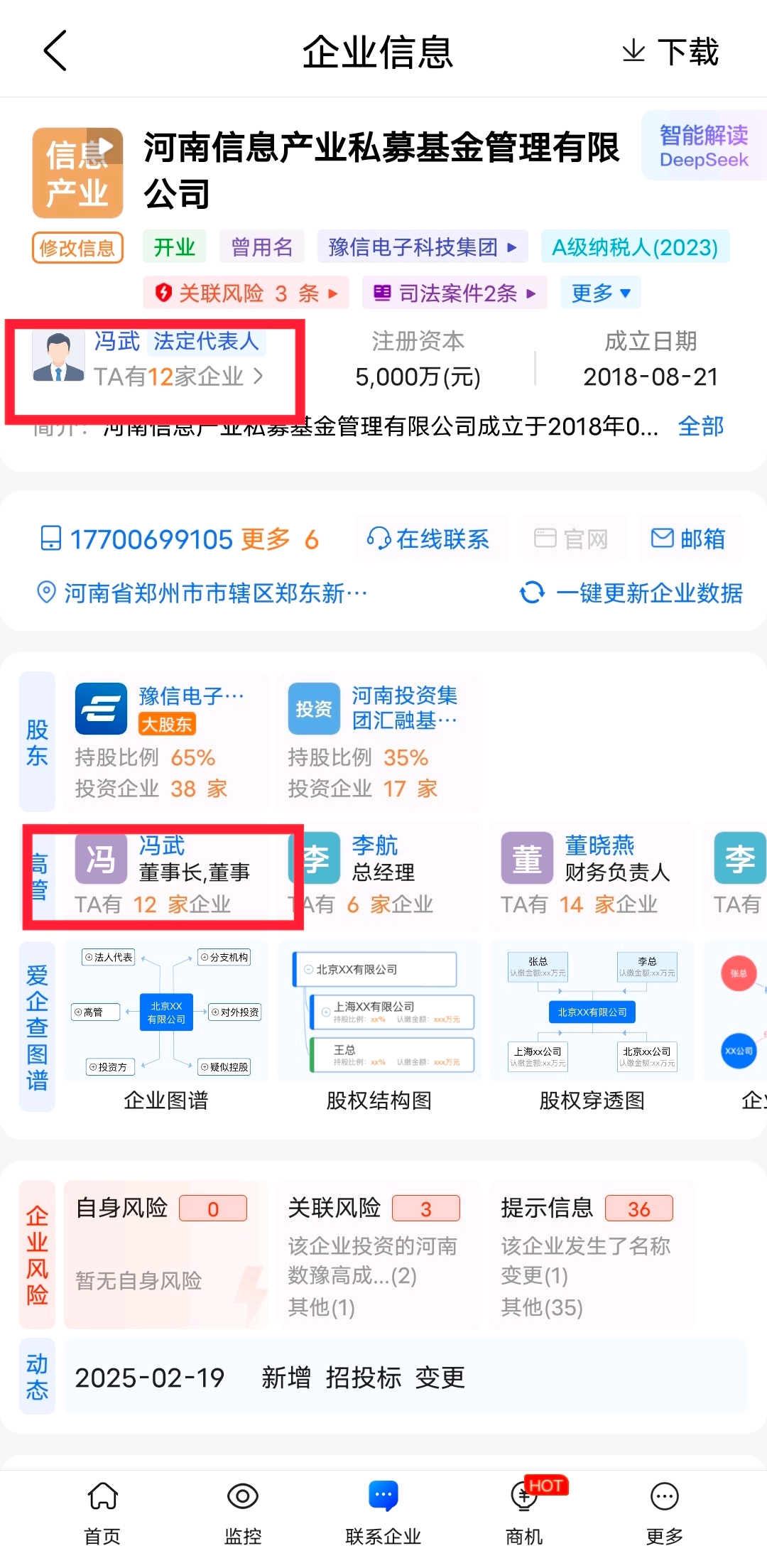
Task: Tap 投资企业 17 家 value
Action: click(x=410, y=789)
